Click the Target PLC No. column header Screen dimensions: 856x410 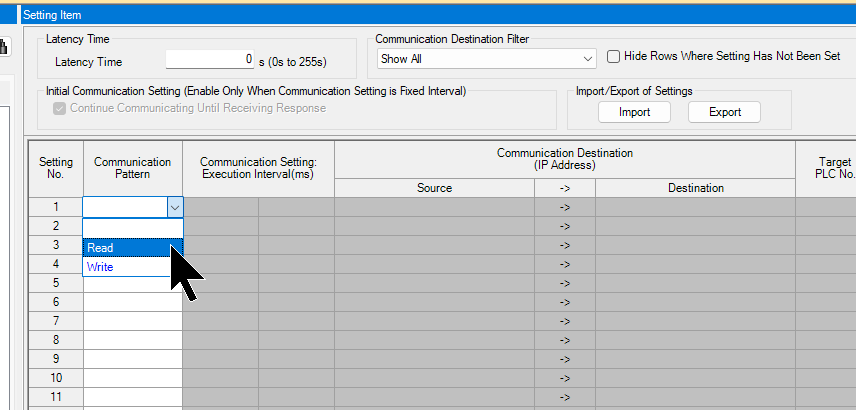point(825,168)
